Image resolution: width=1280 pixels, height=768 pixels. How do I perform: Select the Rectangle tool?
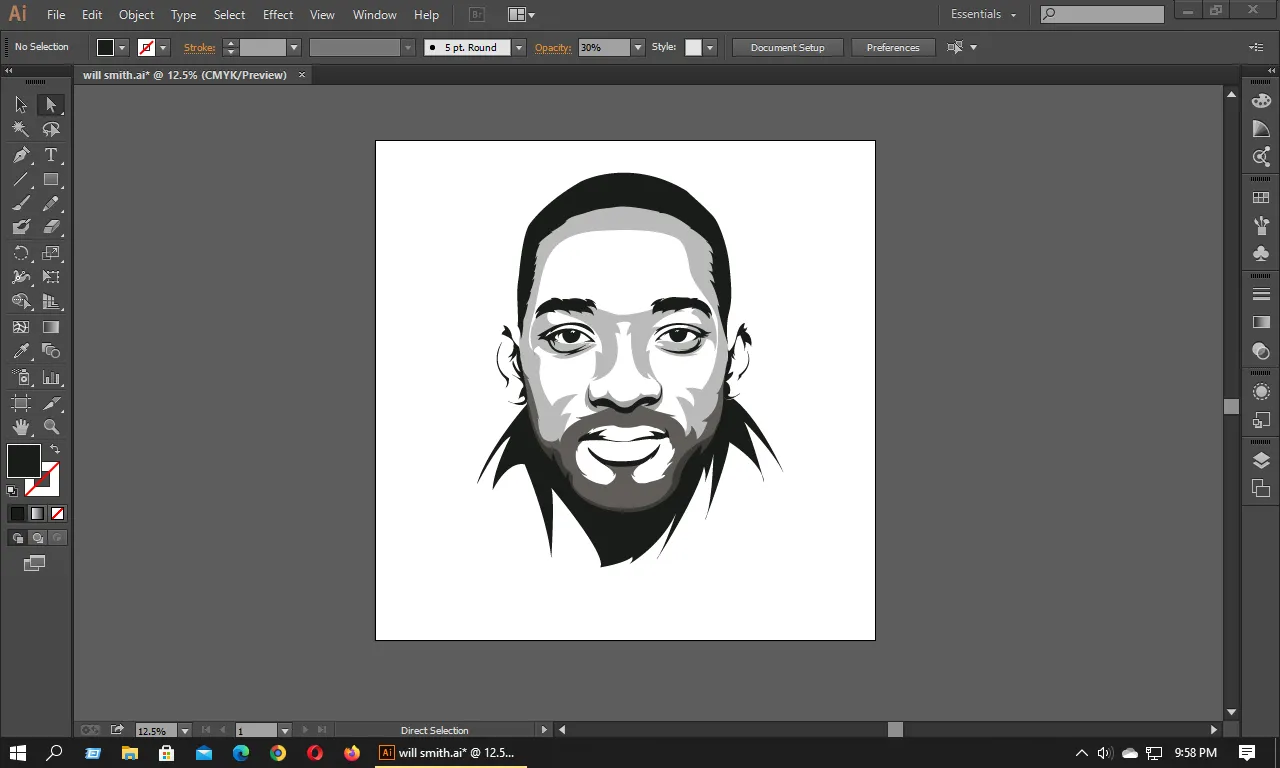click(x=51, y=180)
